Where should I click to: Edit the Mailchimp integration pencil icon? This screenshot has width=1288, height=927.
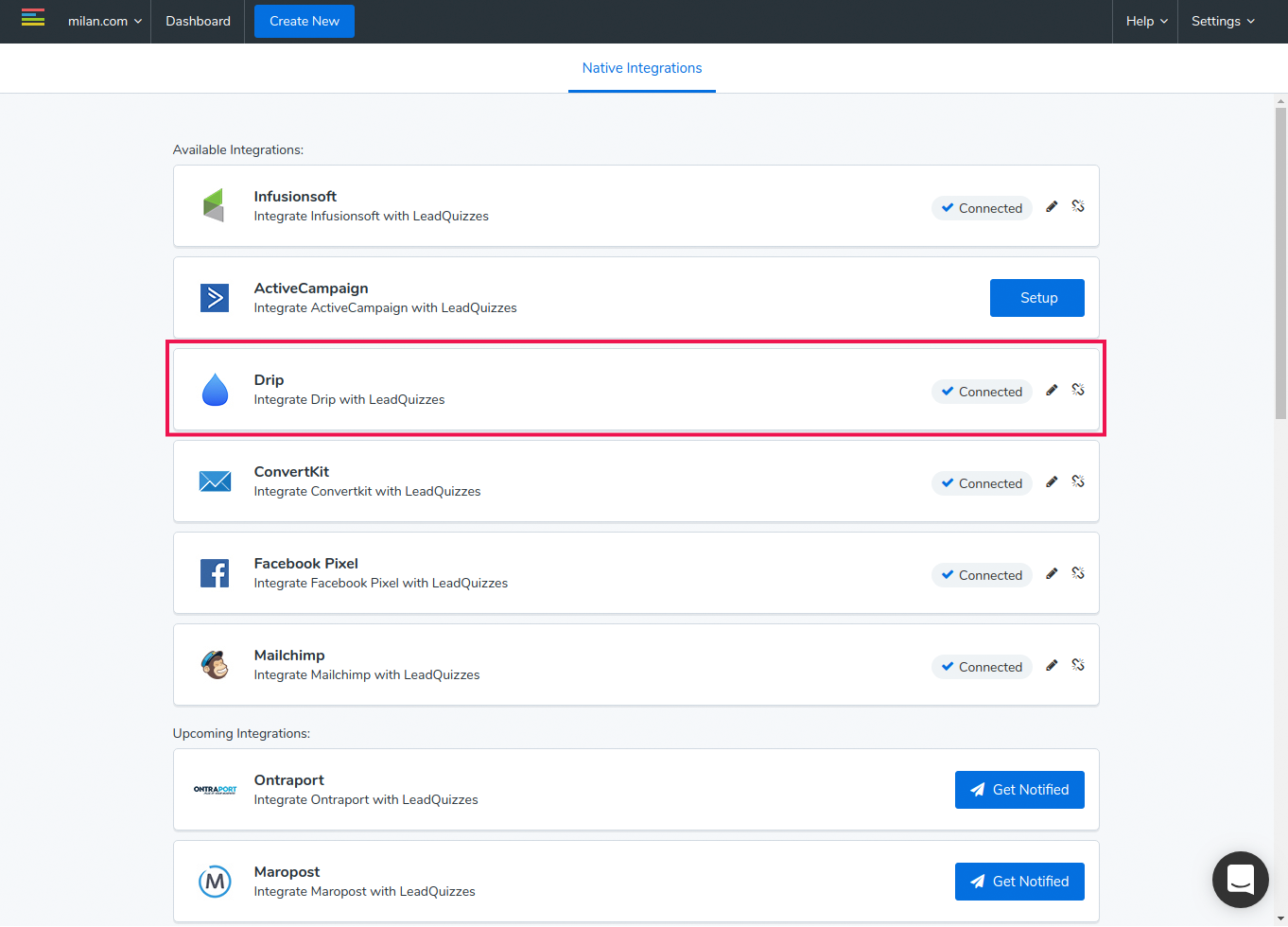click(1052, 665)
